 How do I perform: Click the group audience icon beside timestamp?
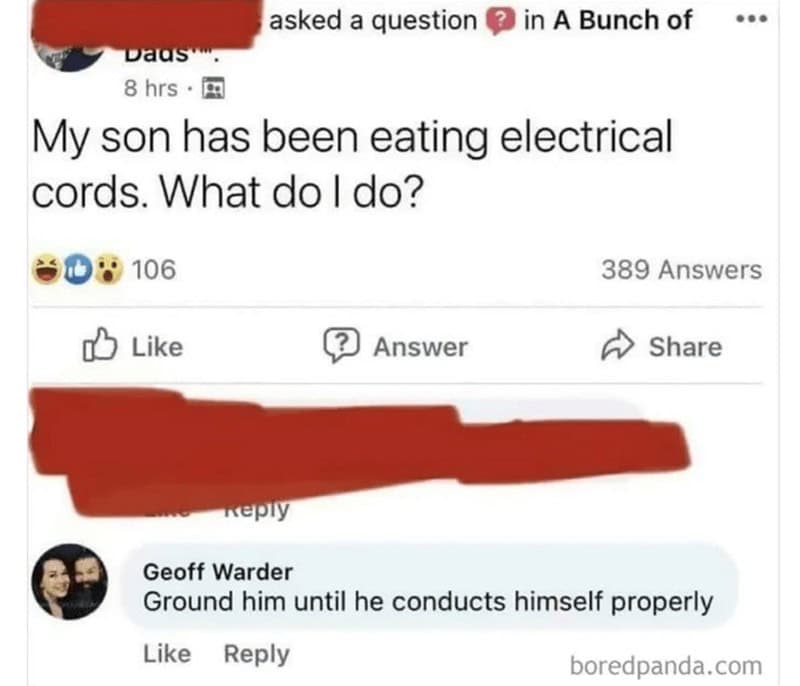pyautogui.click(x=213, y=88)
